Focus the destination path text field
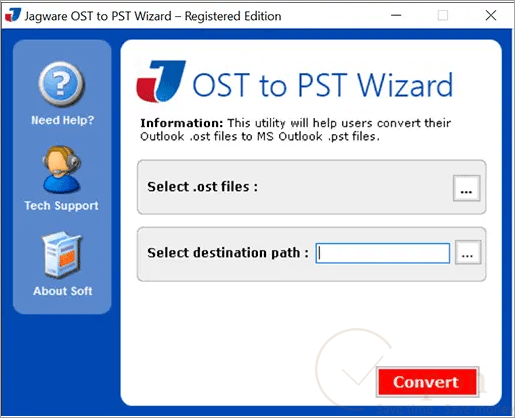 (383, 253)
